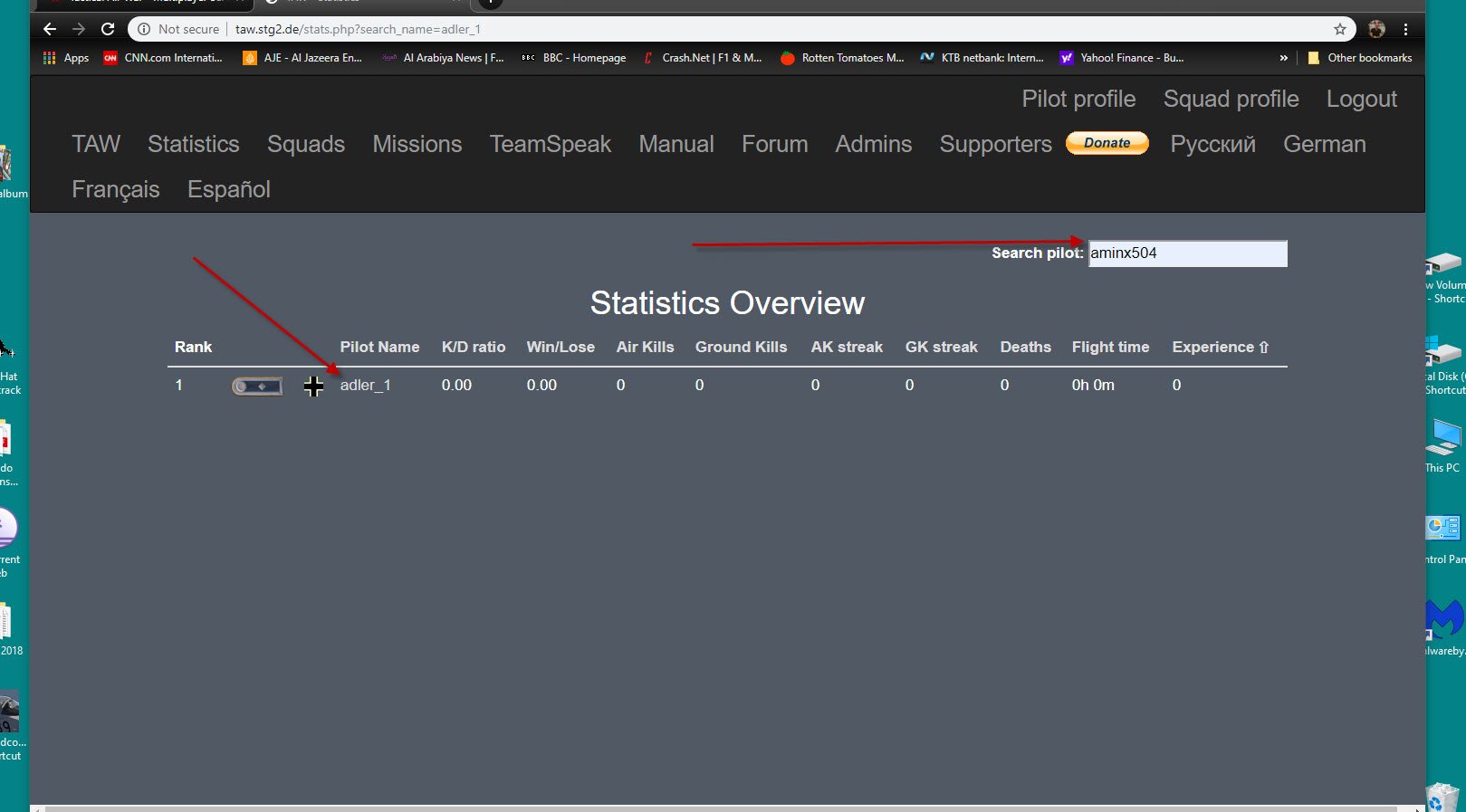Open Rotten Tomatoes bookmark
This screenshot has width=1466, height=812.
(x=842, y=58)
